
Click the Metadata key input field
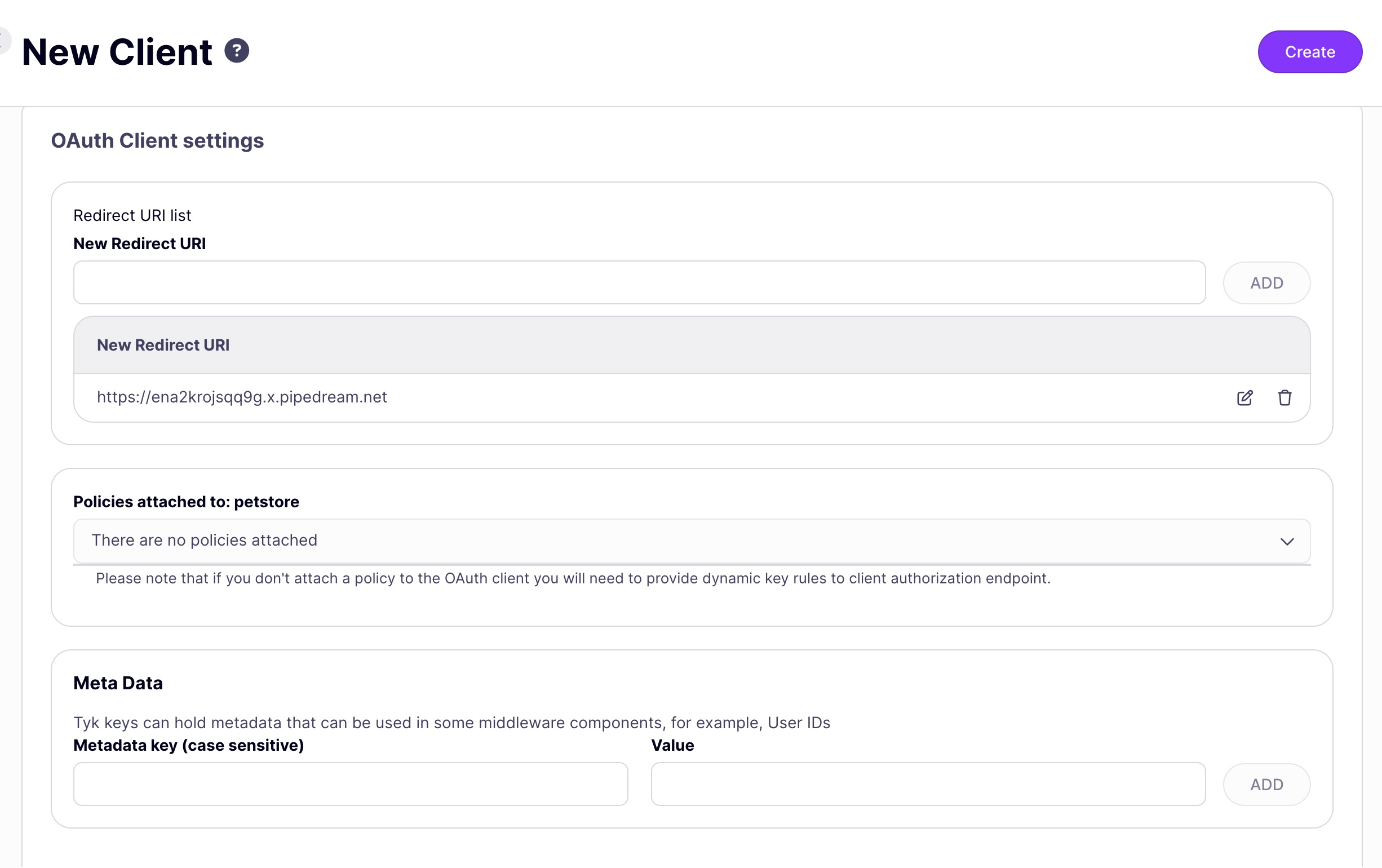tap(350, 784)
